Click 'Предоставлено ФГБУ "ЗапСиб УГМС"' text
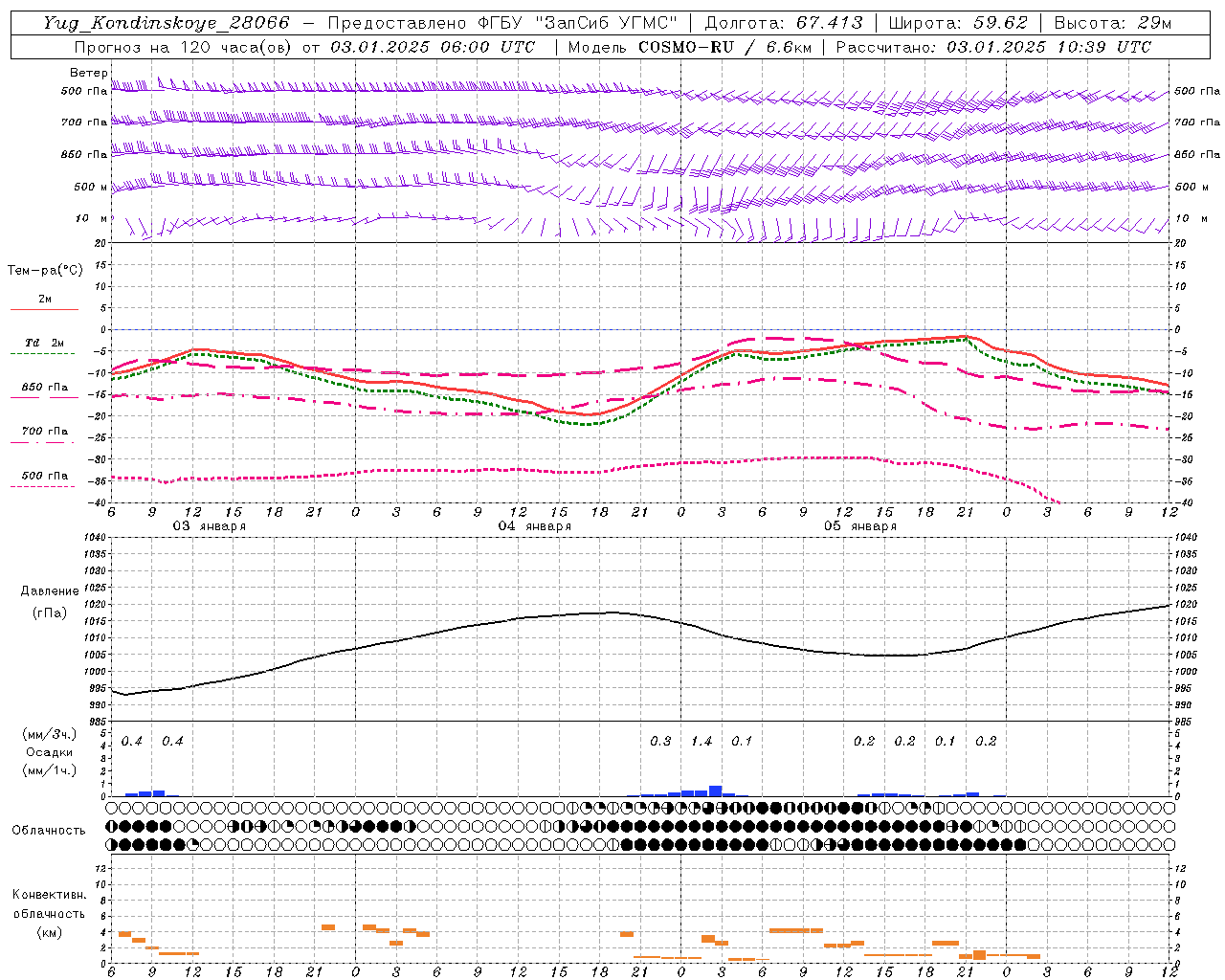Screen dimensions: 1225x980 [502, 23]
